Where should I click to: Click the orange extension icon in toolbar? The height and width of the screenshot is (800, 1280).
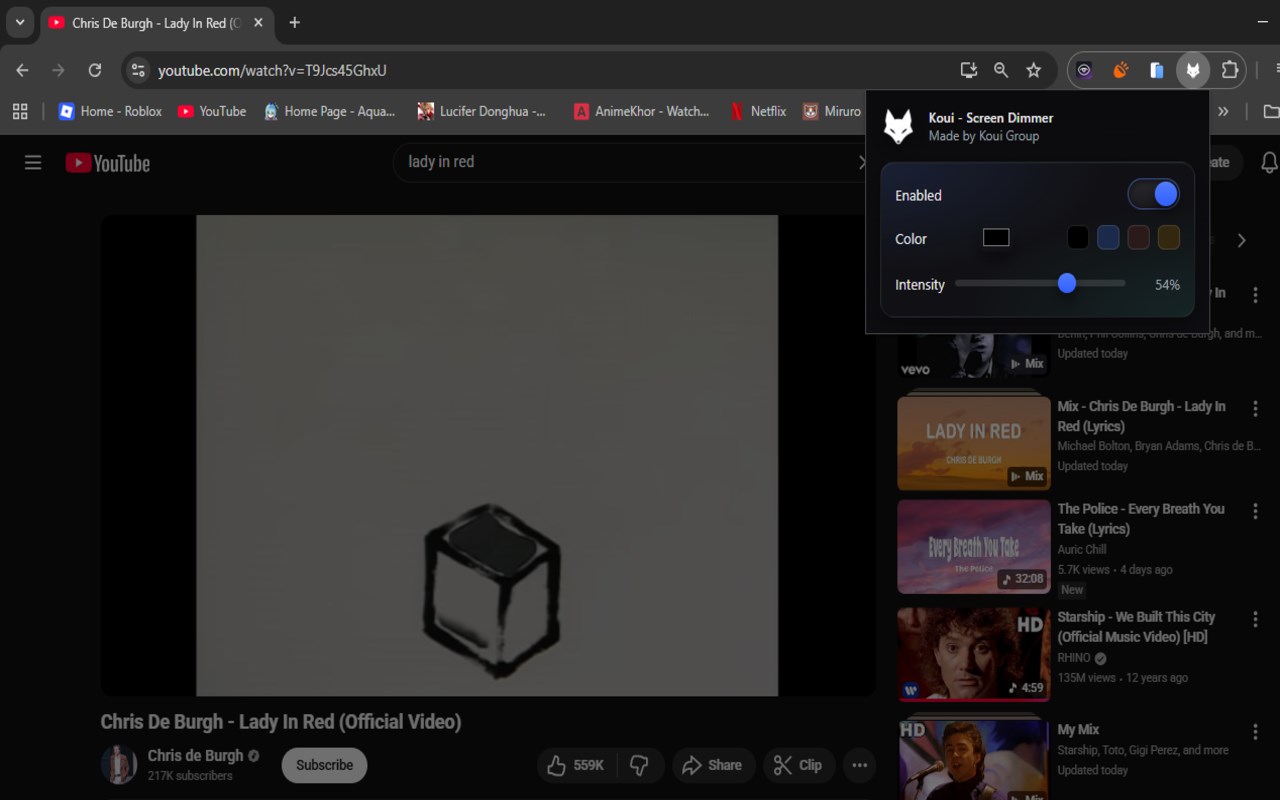pyautogui.click(x=1120, y=70)
